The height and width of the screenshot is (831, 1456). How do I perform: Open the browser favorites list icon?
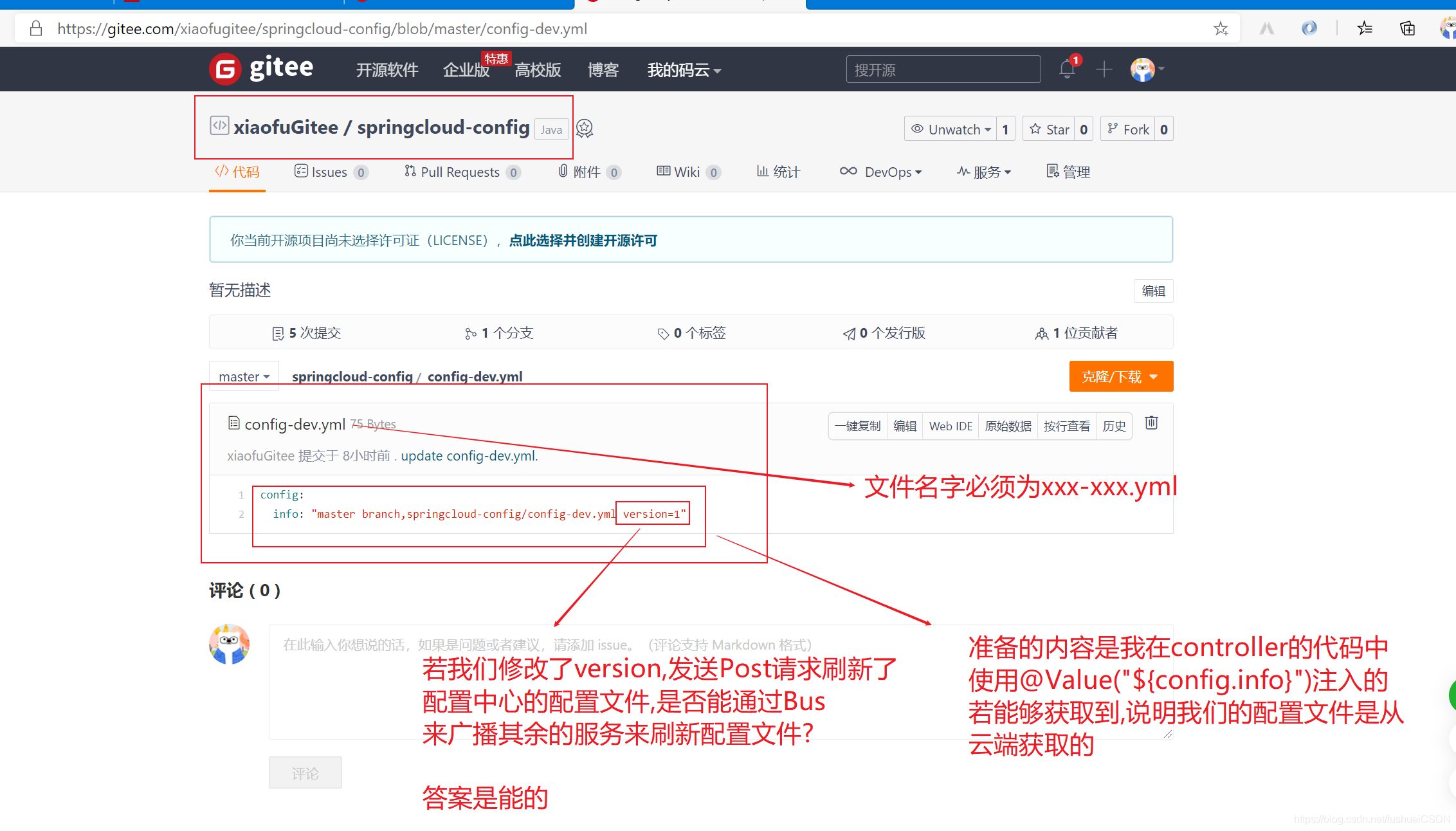tap(1365, 28)
